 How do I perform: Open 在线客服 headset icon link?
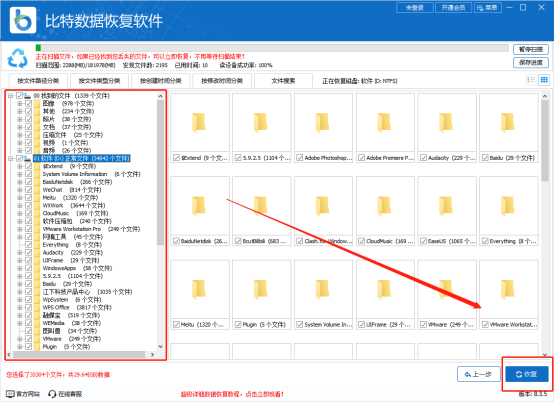52,394
